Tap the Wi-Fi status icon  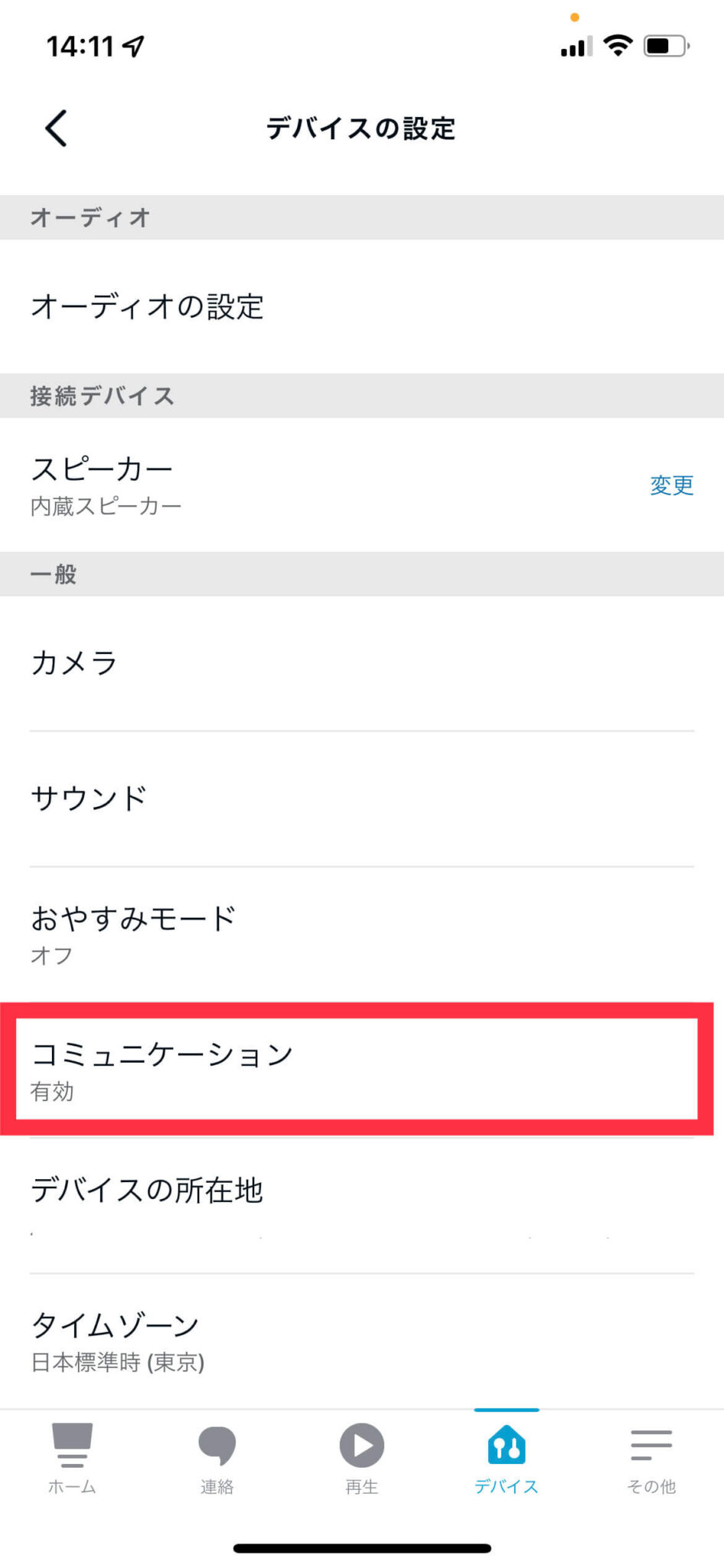(618, 46)
